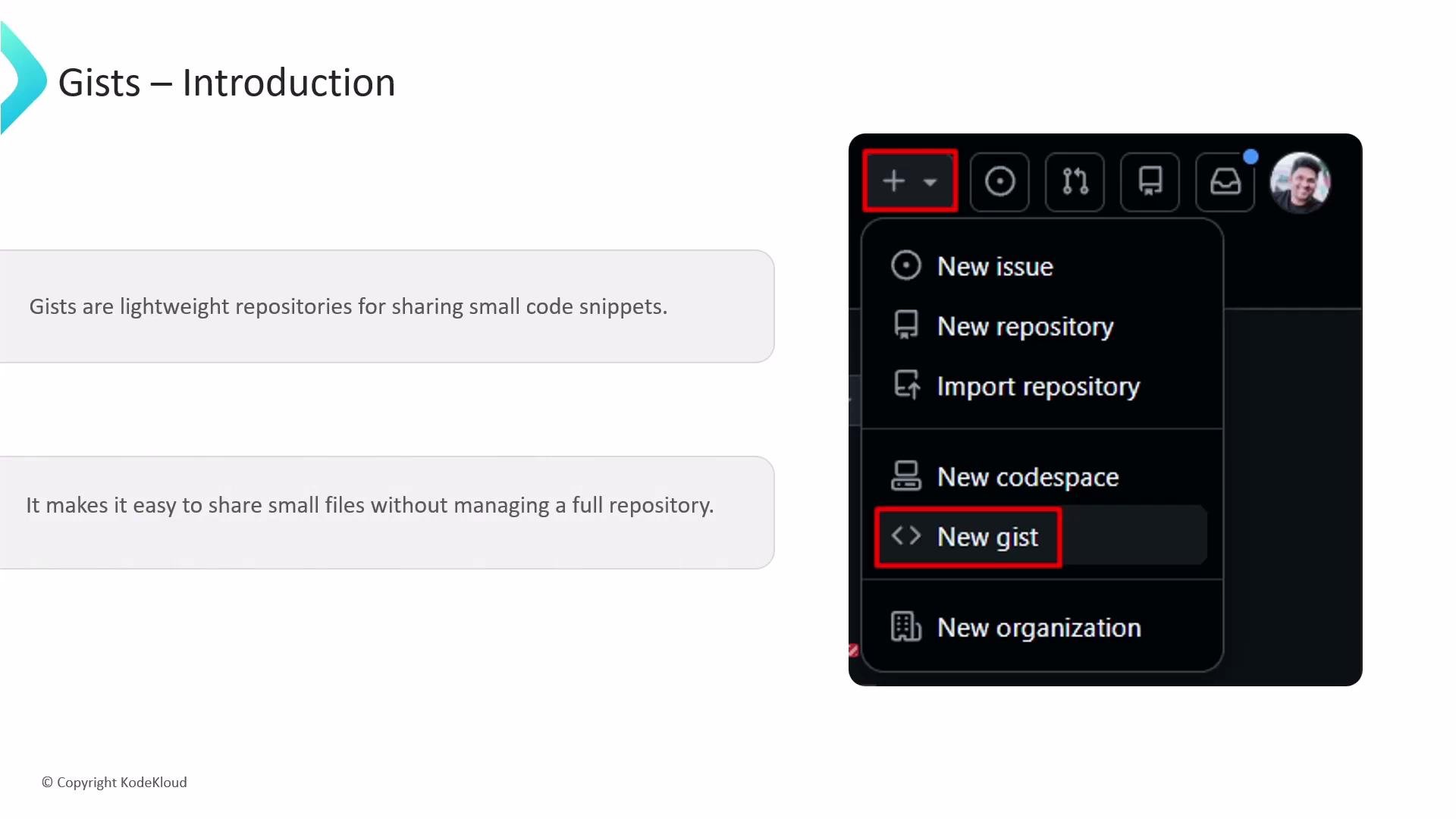Click the Copyright KodeKloud footer text
1456x819 pixels.
click(114, 782)
